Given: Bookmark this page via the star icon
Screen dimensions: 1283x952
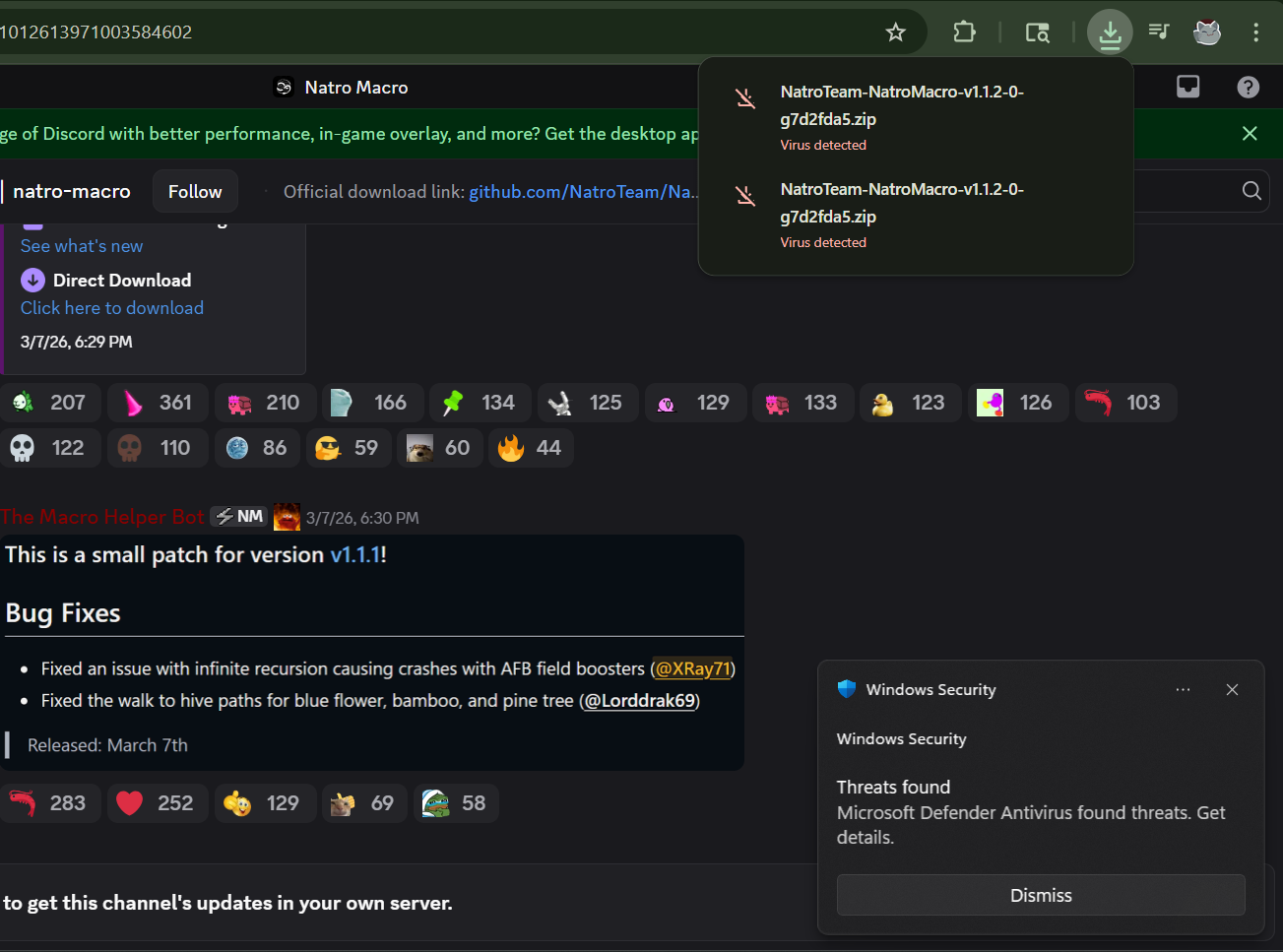Looking at the screenshot, I should pyautogui.click(x=895, y=32).
